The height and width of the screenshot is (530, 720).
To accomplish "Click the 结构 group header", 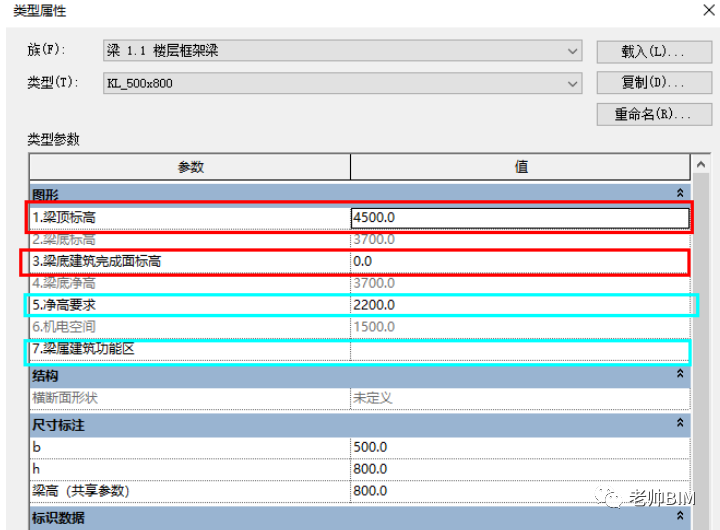I will [360, 376].
